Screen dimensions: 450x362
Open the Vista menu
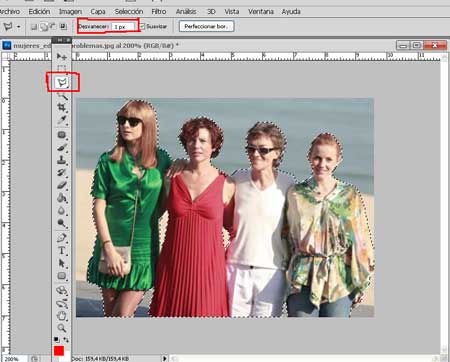coord(232,12)
